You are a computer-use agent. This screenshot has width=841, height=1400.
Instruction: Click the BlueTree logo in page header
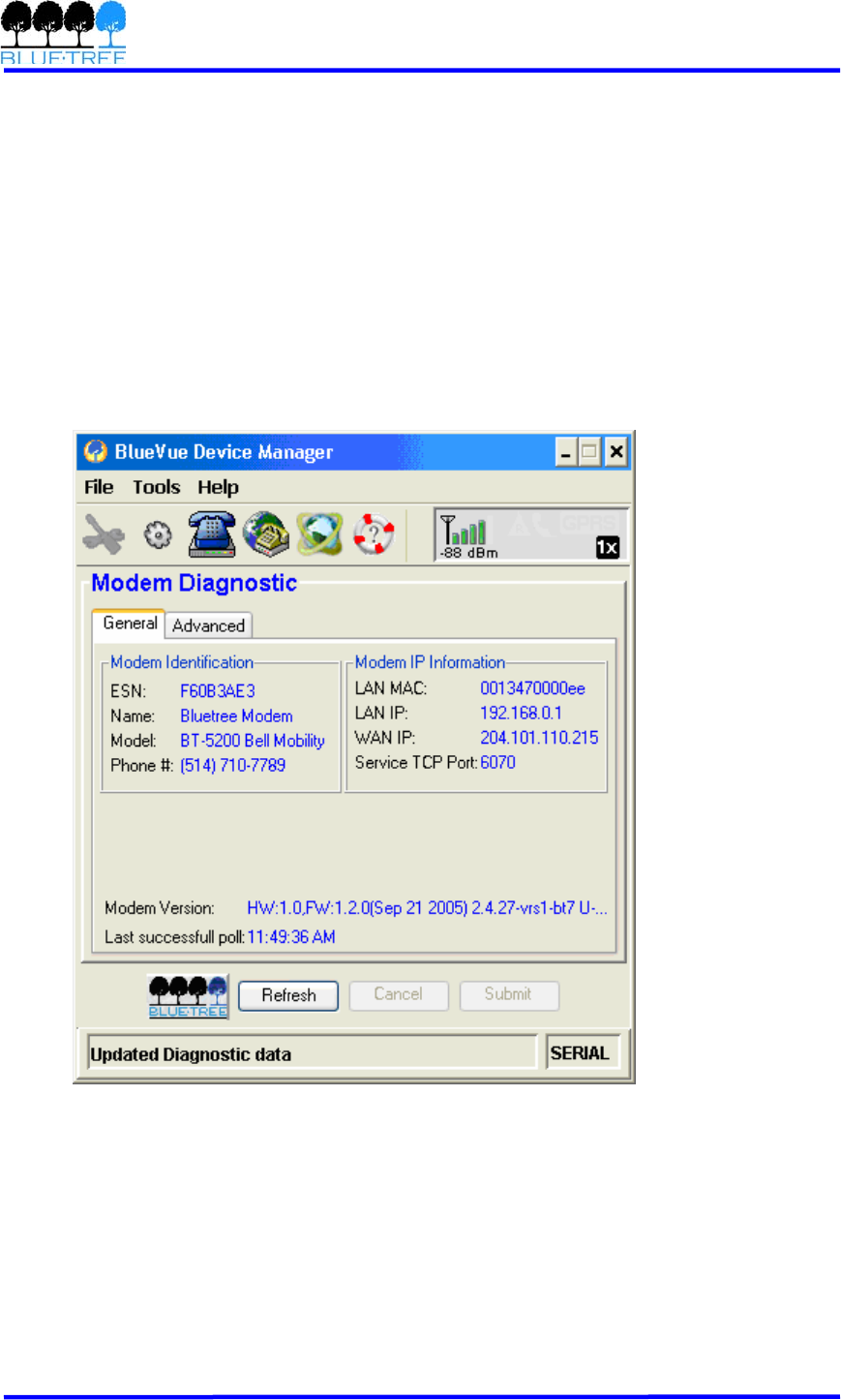click(64, 32)
